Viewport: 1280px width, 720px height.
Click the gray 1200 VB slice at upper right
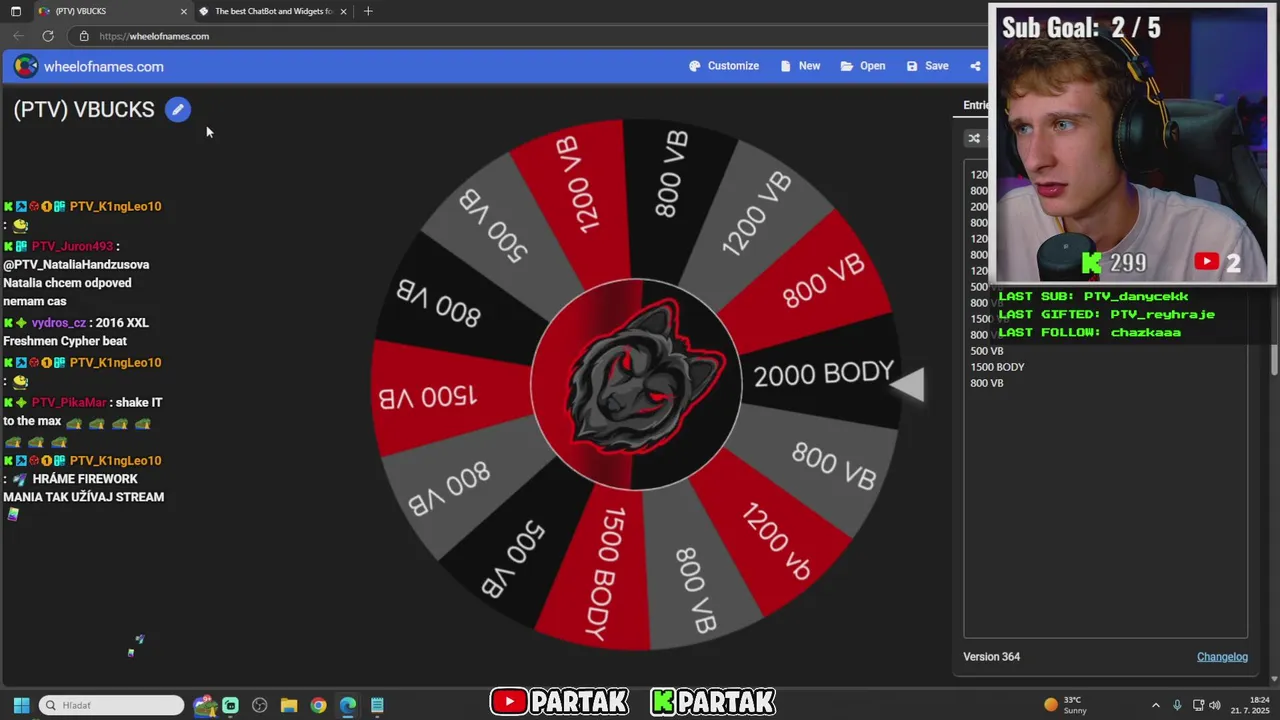756,215
